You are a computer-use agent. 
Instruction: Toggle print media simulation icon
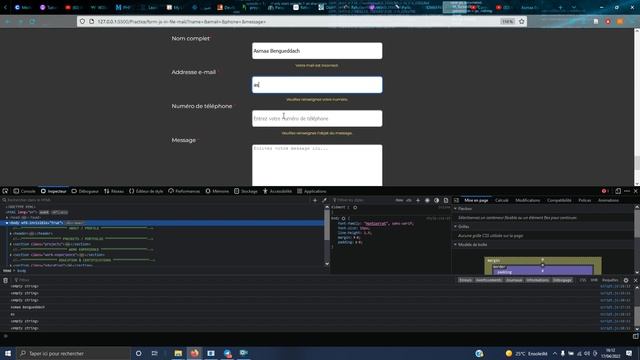pyautogui.click(x=446, y=200)
